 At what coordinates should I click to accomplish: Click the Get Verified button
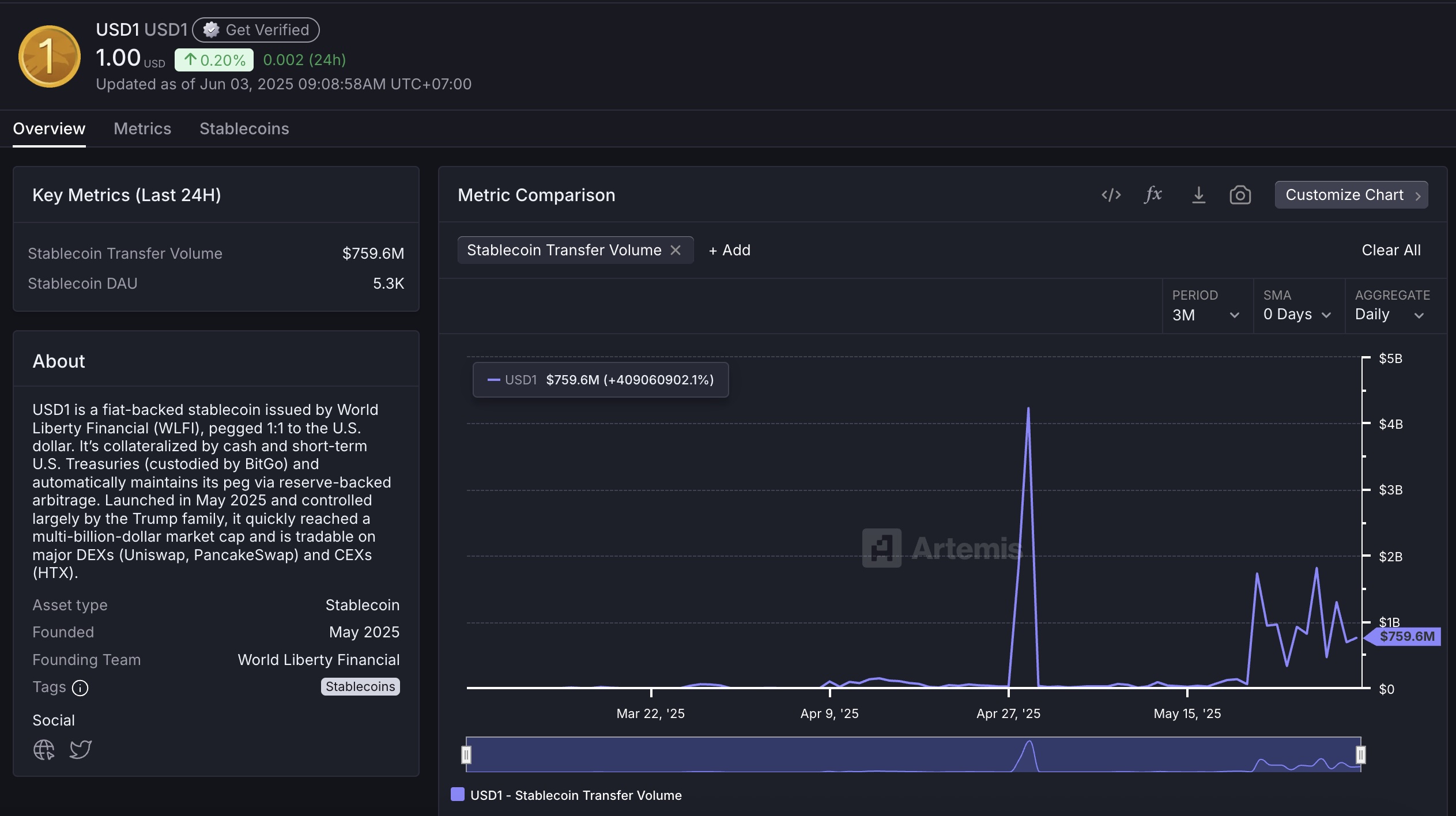[256, 30]
